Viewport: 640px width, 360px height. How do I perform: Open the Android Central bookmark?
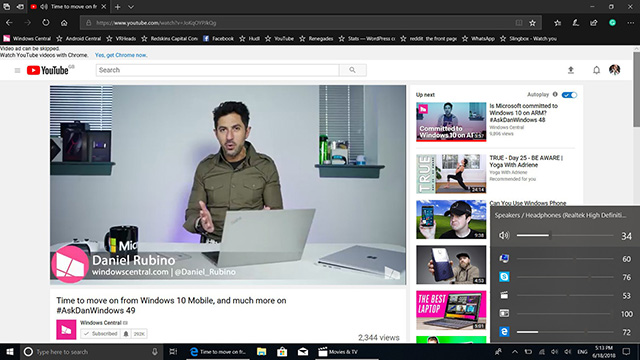78,38
